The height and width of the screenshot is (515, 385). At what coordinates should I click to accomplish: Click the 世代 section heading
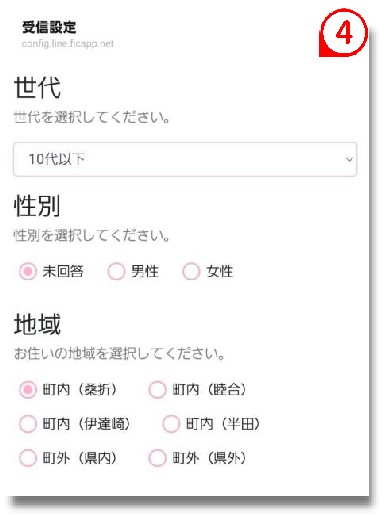coord(37,87)
